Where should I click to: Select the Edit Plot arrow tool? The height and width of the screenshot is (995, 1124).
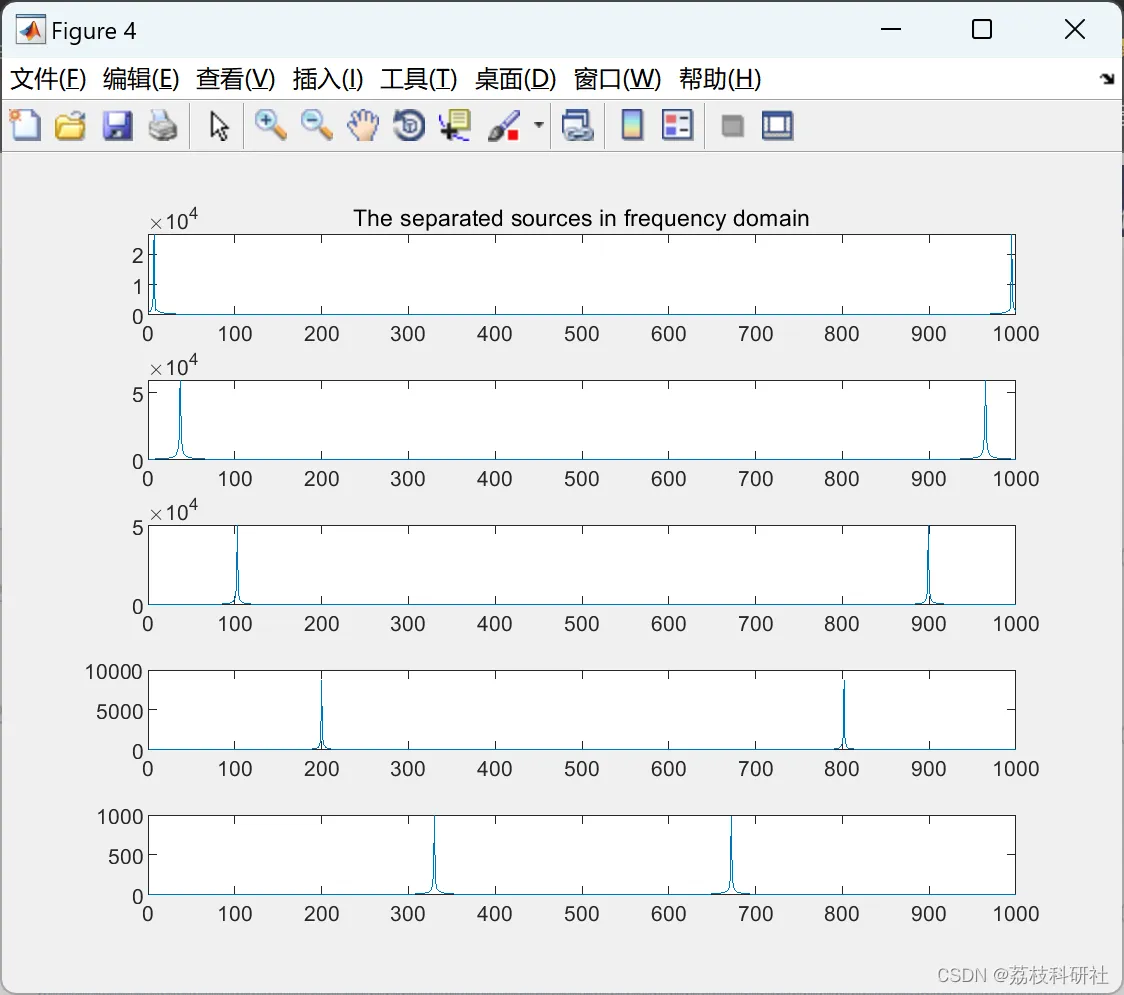[219, 126]
